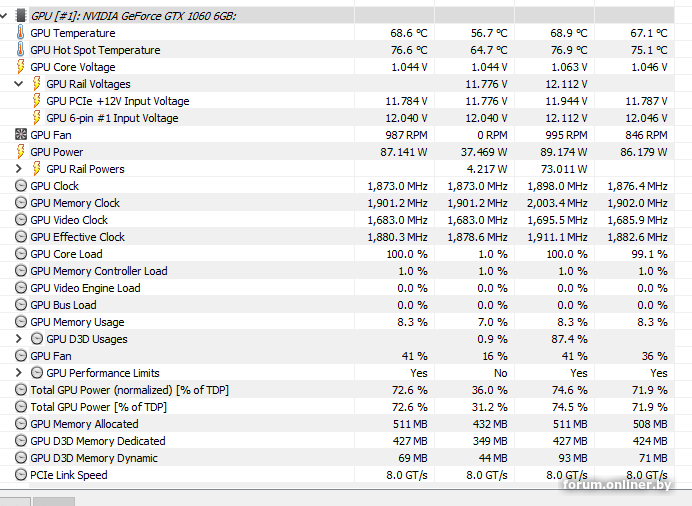Click the GPU Clock circle icon
Image resolution: width=692 pixels, height=506 pixels.
coord(21,186)
